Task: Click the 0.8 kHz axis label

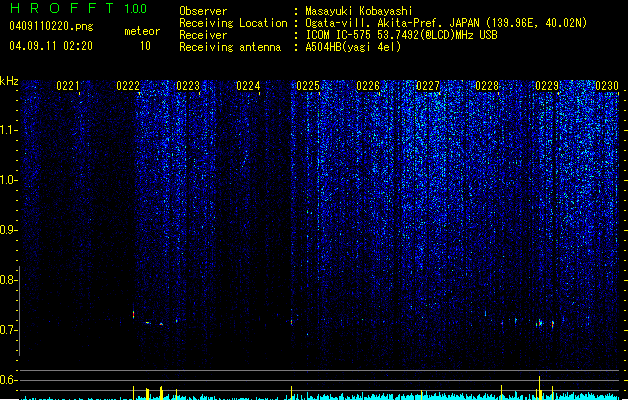Action: (x=8, y=280)
